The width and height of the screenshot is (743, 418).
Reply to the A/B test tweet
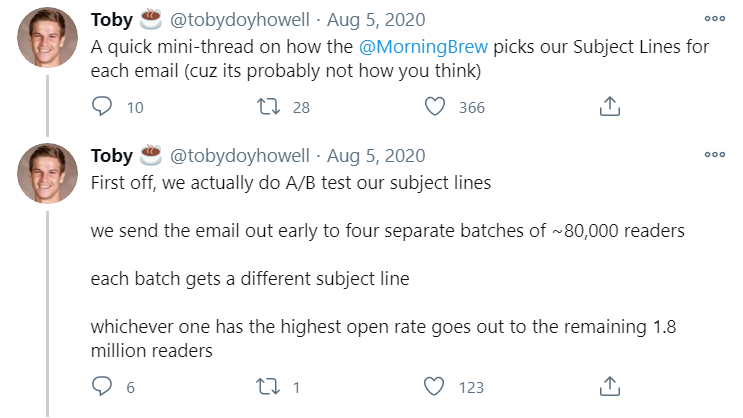pos(103,387)
